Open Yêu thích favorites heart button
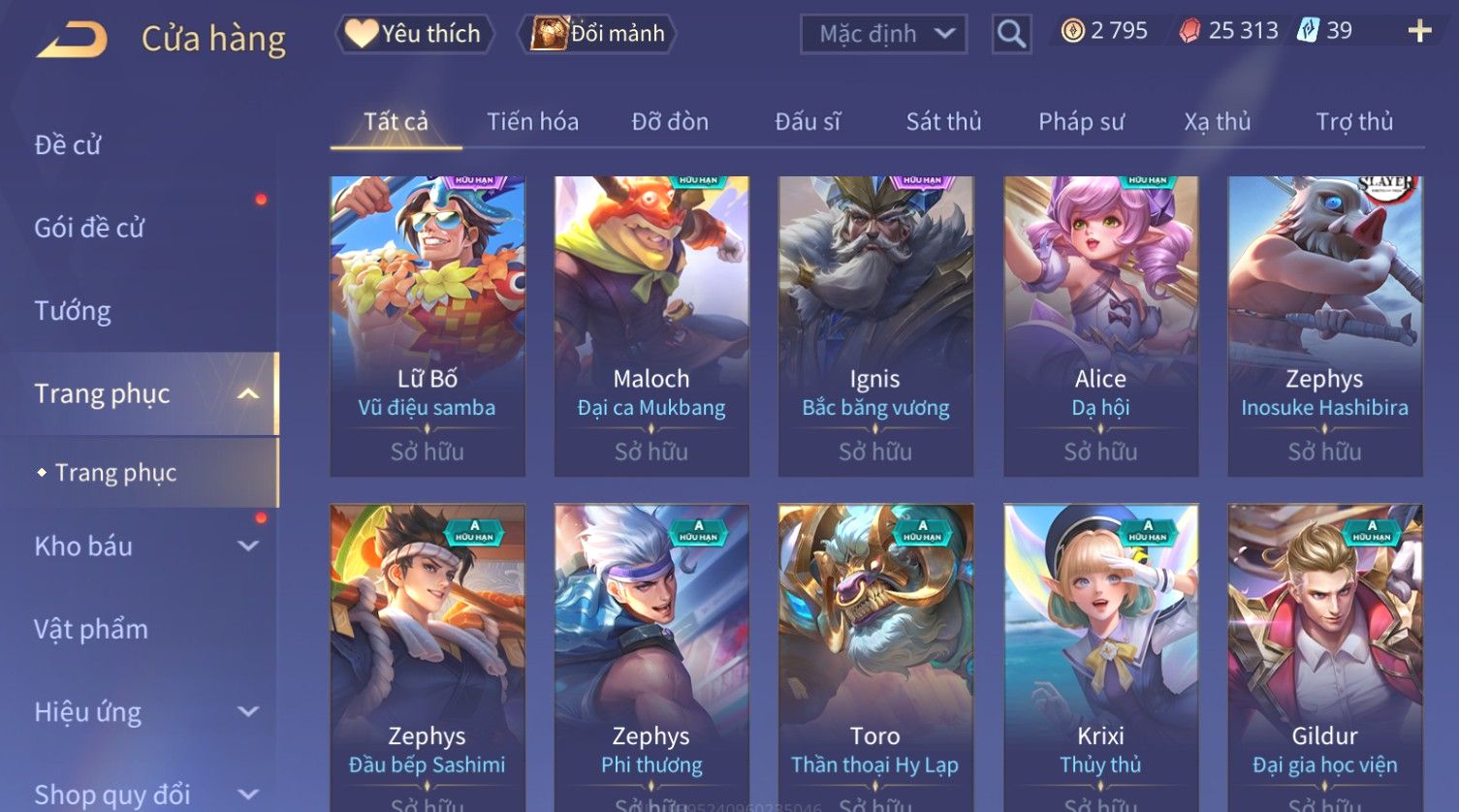This screenshot has width=1459, height=812. 414,34
